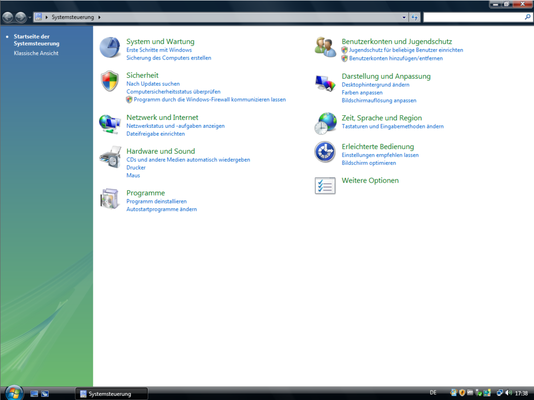The image size is (534, 400).
Task: Click the Hardware und Sound printer icon
Action: (110, 157)
